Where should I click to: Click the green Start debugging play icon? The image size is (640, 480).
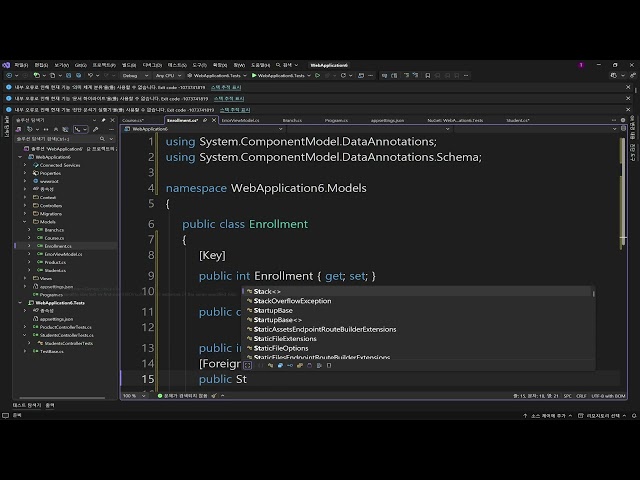coord(254,76)
